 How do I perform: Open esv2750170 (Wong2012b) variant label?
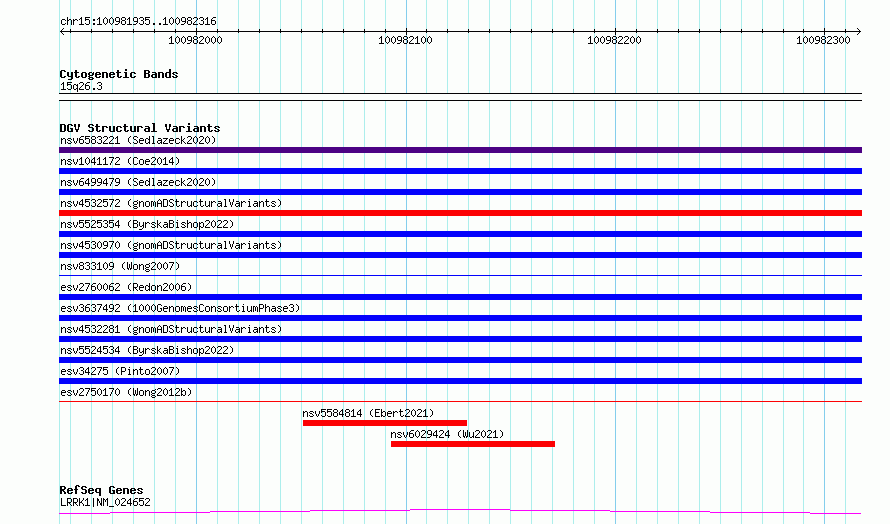click(x=126, y=392)
